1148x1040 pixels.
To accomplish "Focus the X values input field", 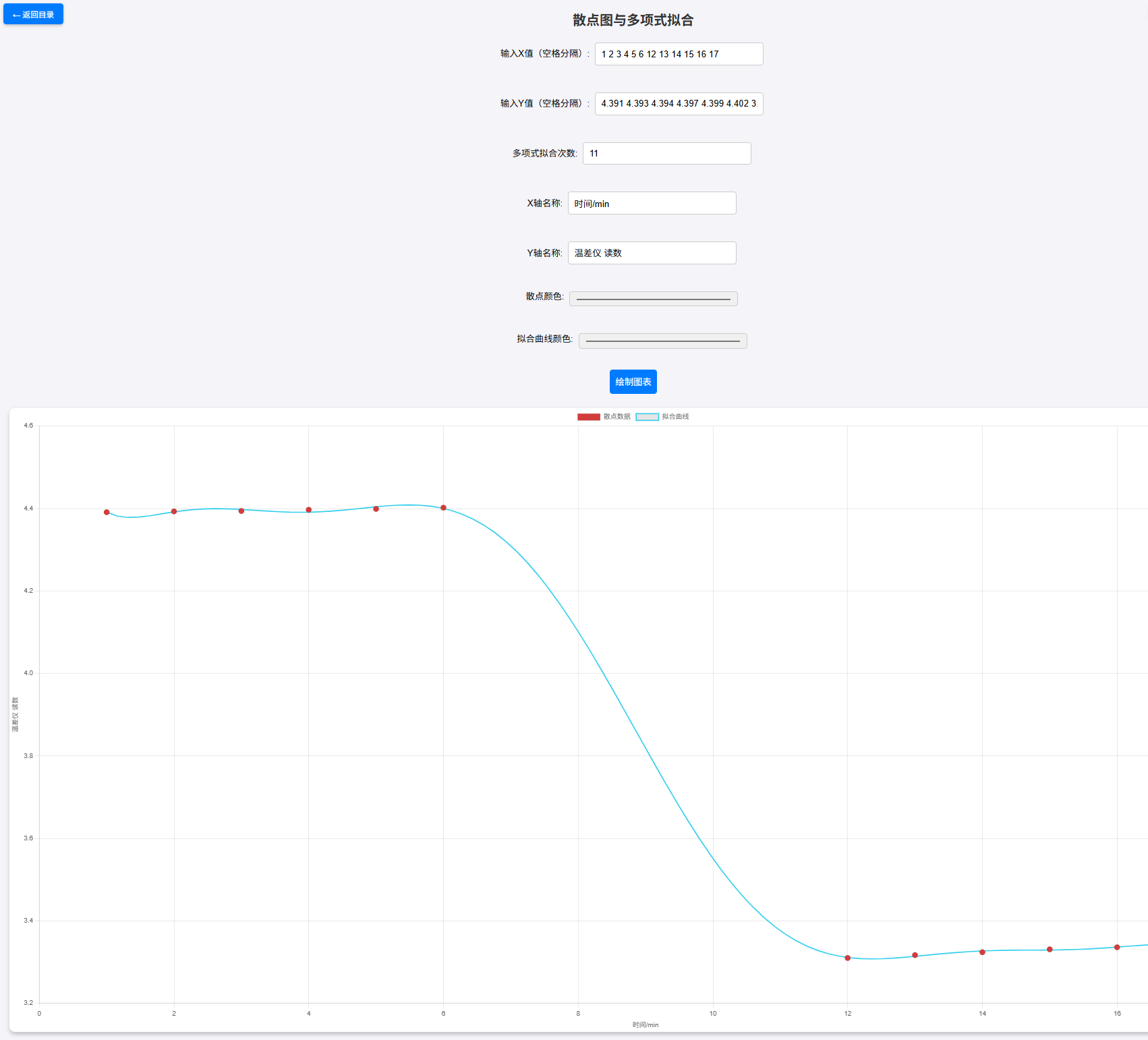I will tap(679, 54).
